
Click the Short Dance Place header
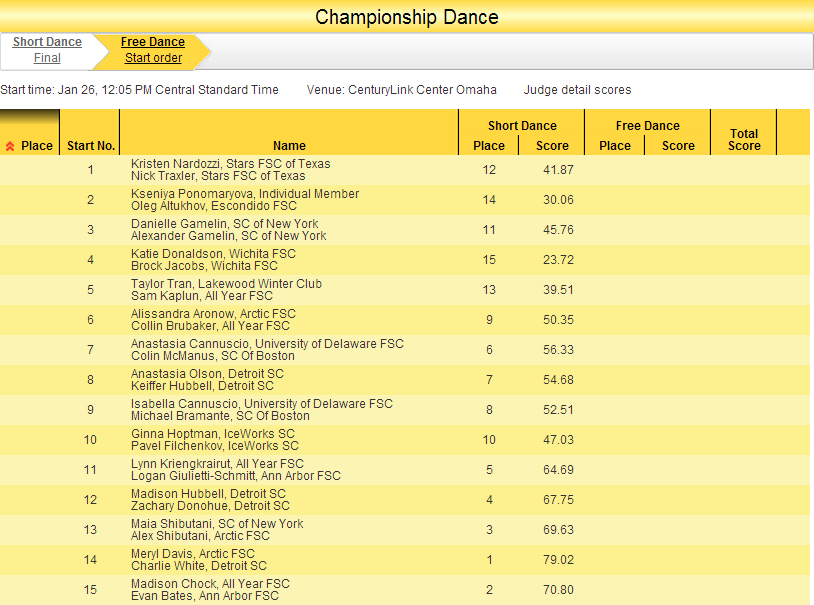click(489, 146)
